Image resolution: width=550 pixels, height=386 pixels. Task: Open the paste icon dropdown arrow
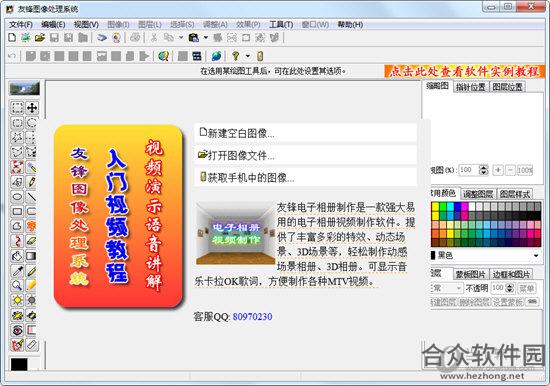point(206,38)
